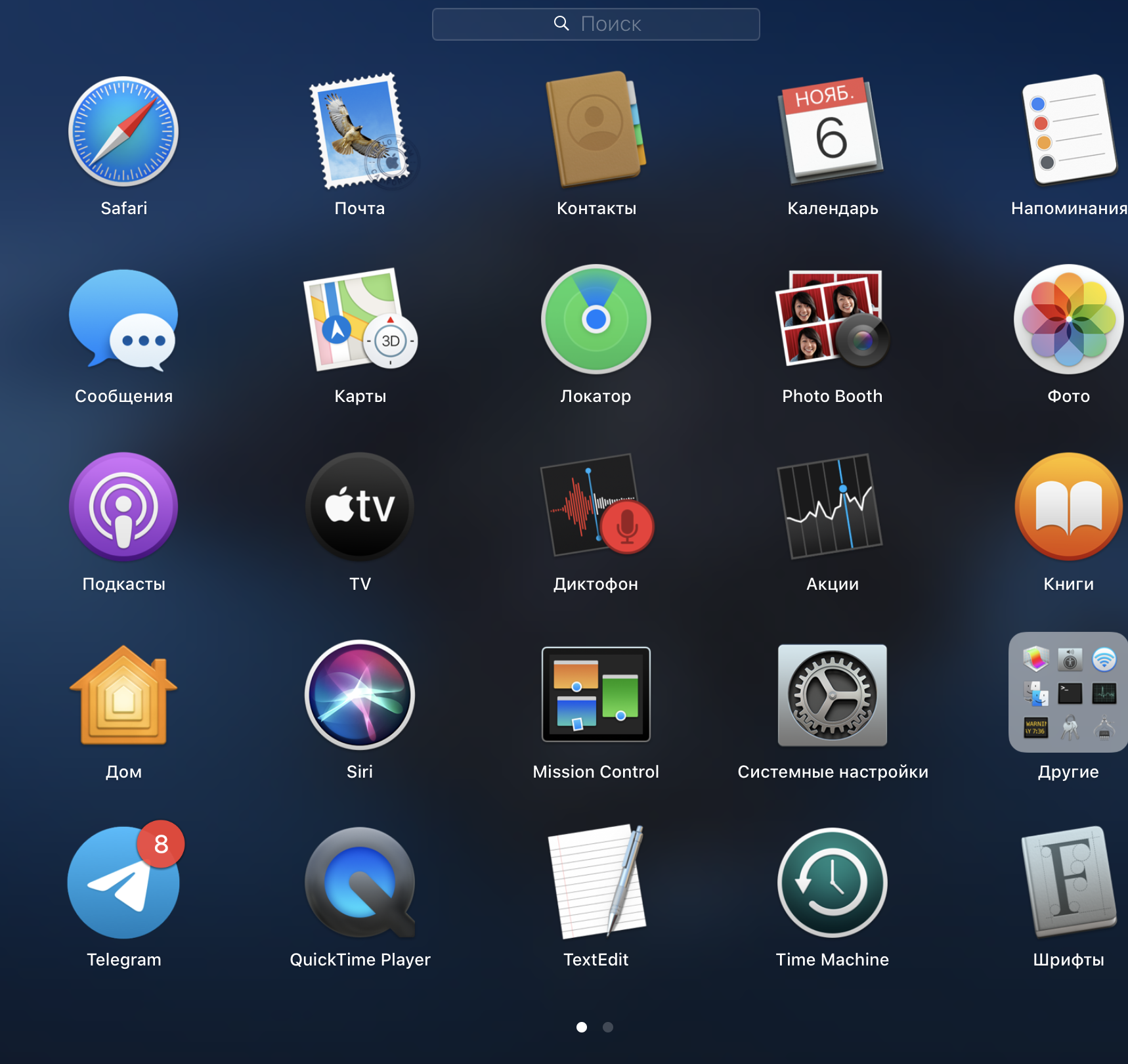Open the Apple TV app

coord(360,507)
